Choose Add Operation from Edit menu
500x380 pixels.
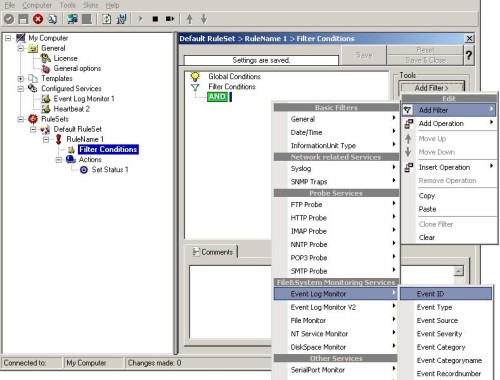click(x=449, y=123)
